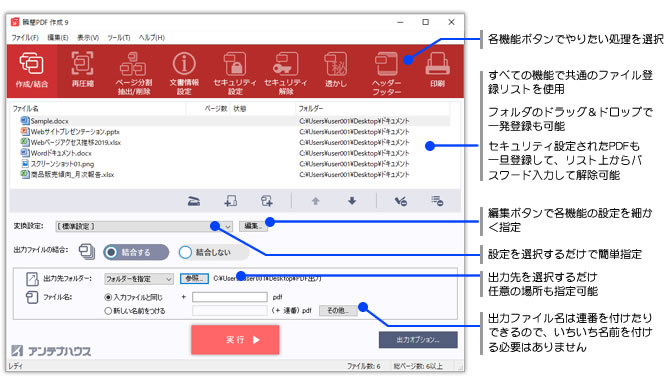Click the remove checked item icon
Image resolution: width=670 pixels, height=379 pixels.
[x=400, y=200]
